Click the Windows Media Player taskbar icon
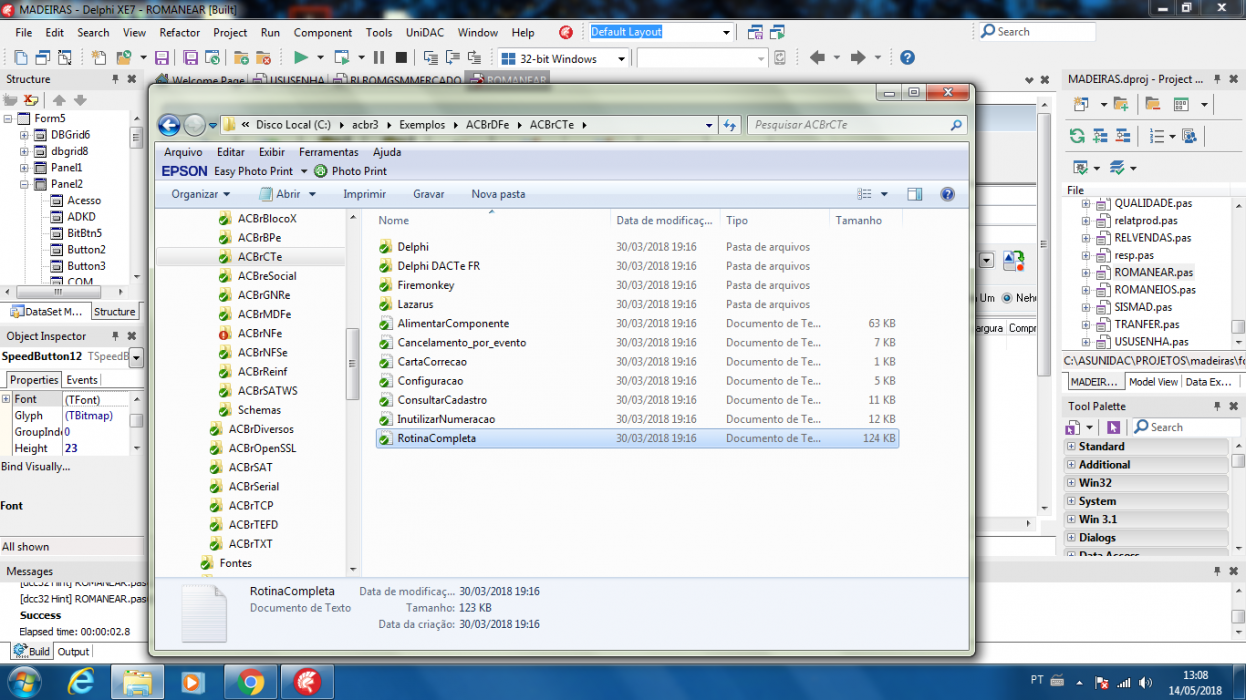 click(193, 683)
